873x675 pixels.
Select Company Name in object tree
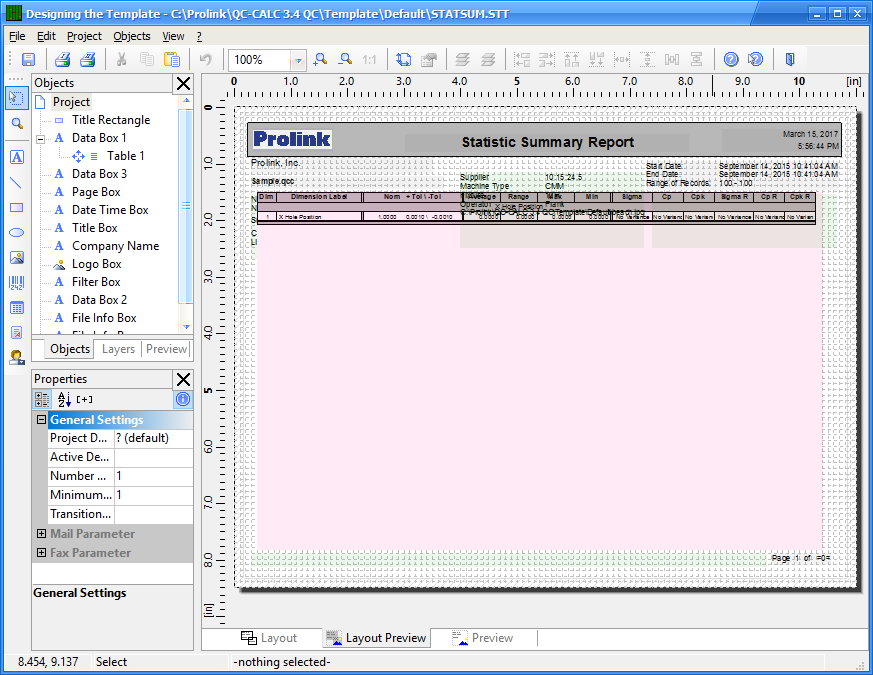[115, 246]
